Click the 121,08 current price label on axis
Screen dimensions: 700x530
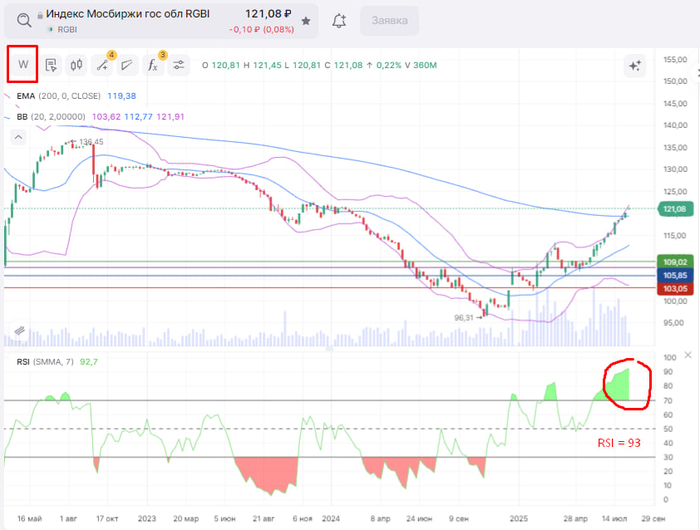pos(672,209)
